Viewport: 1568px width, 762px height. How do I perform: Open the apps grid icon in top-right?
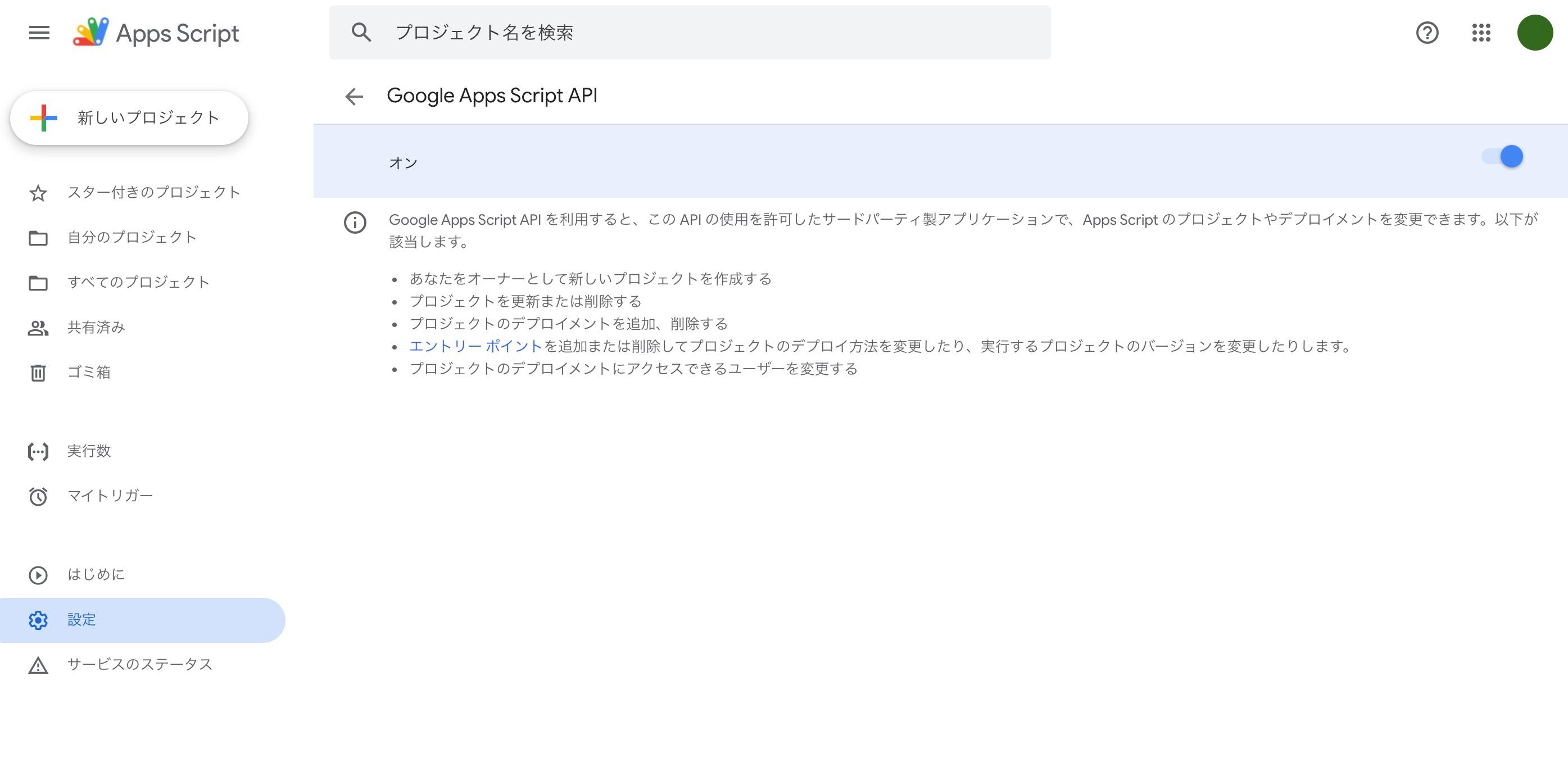pos(1484,32)
